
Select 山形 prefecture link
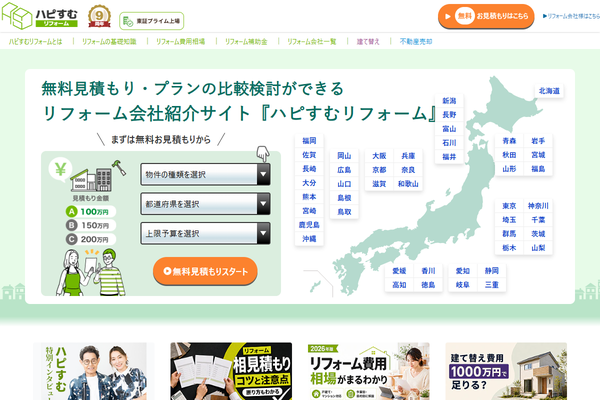click(509, 169)
